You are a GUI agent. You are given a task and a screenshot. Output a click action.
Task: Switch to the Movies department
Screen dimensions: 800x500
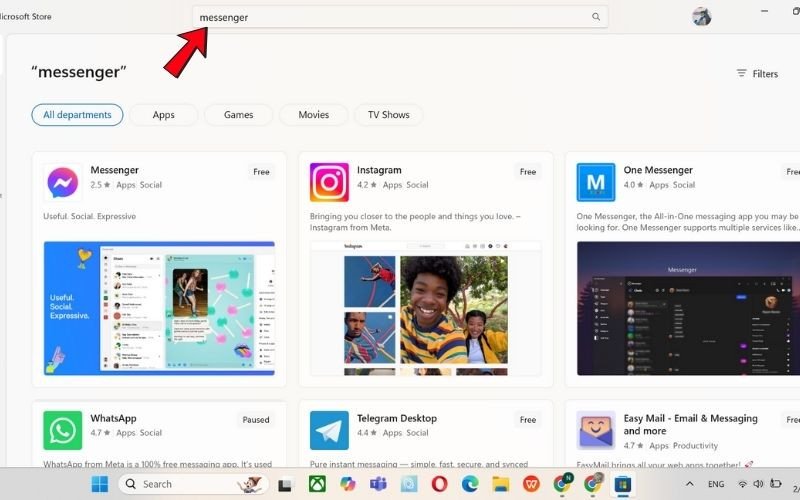[313, 115]
